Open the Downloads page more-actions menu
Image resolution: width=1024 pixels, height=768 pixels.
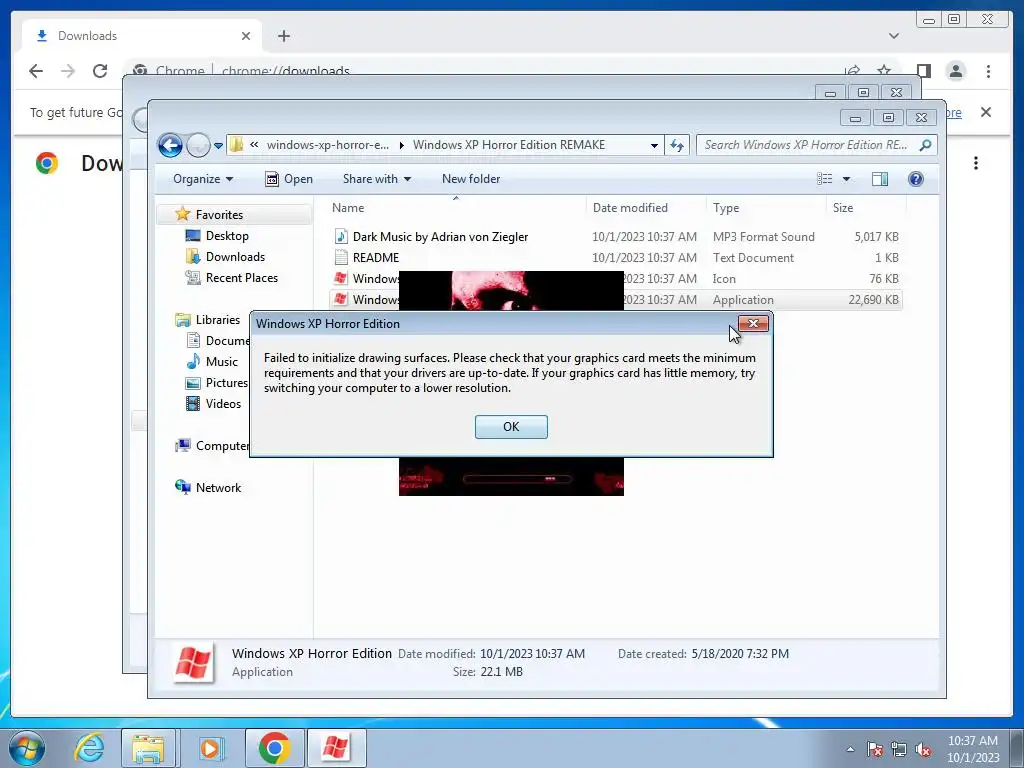tap(976, 163)
